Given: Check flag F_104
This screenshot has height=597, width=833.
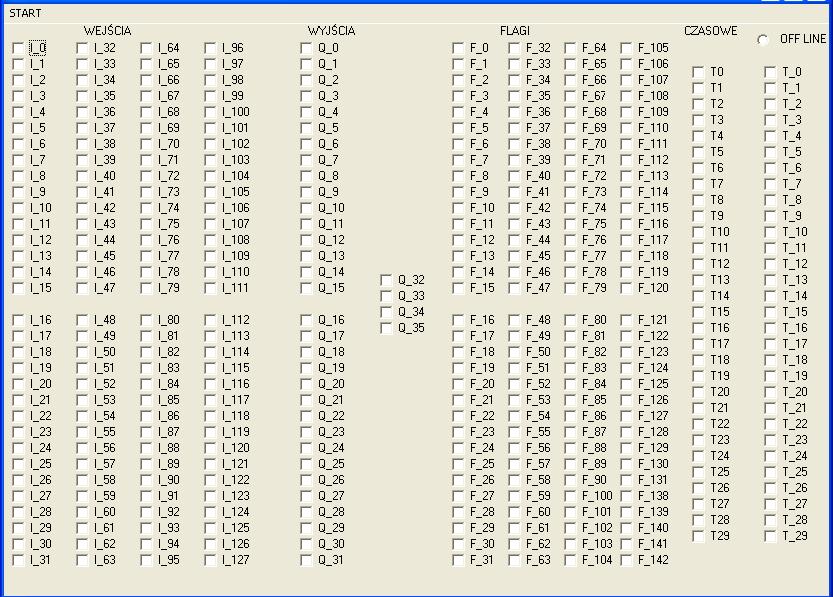Looking at the screenshot, I should coord(570,560).
